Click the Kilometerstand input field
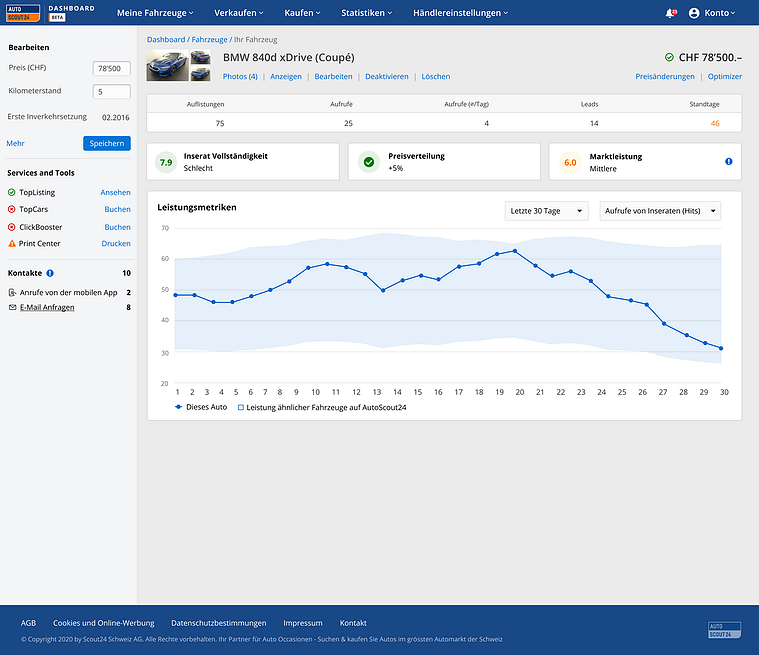This screenshot has height=655, width=759. (x=112, y=91)
